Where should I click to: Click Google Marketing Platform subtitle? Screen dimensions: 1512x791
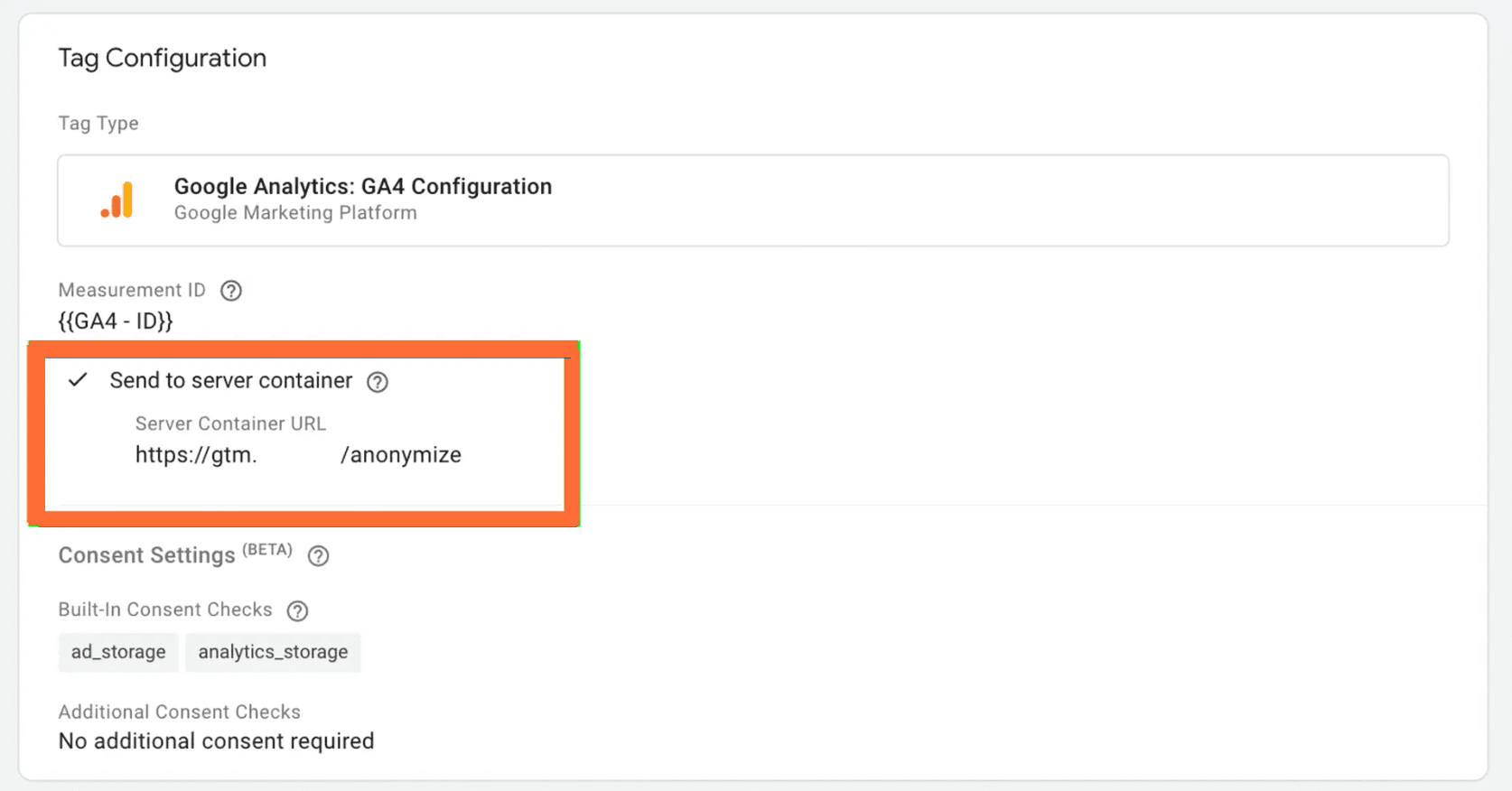[295, 213]
